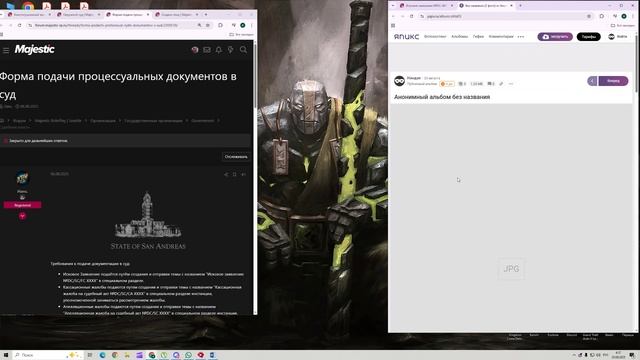
Task: Open search magnifier in Majestic header
Action: tap(243, 50)
